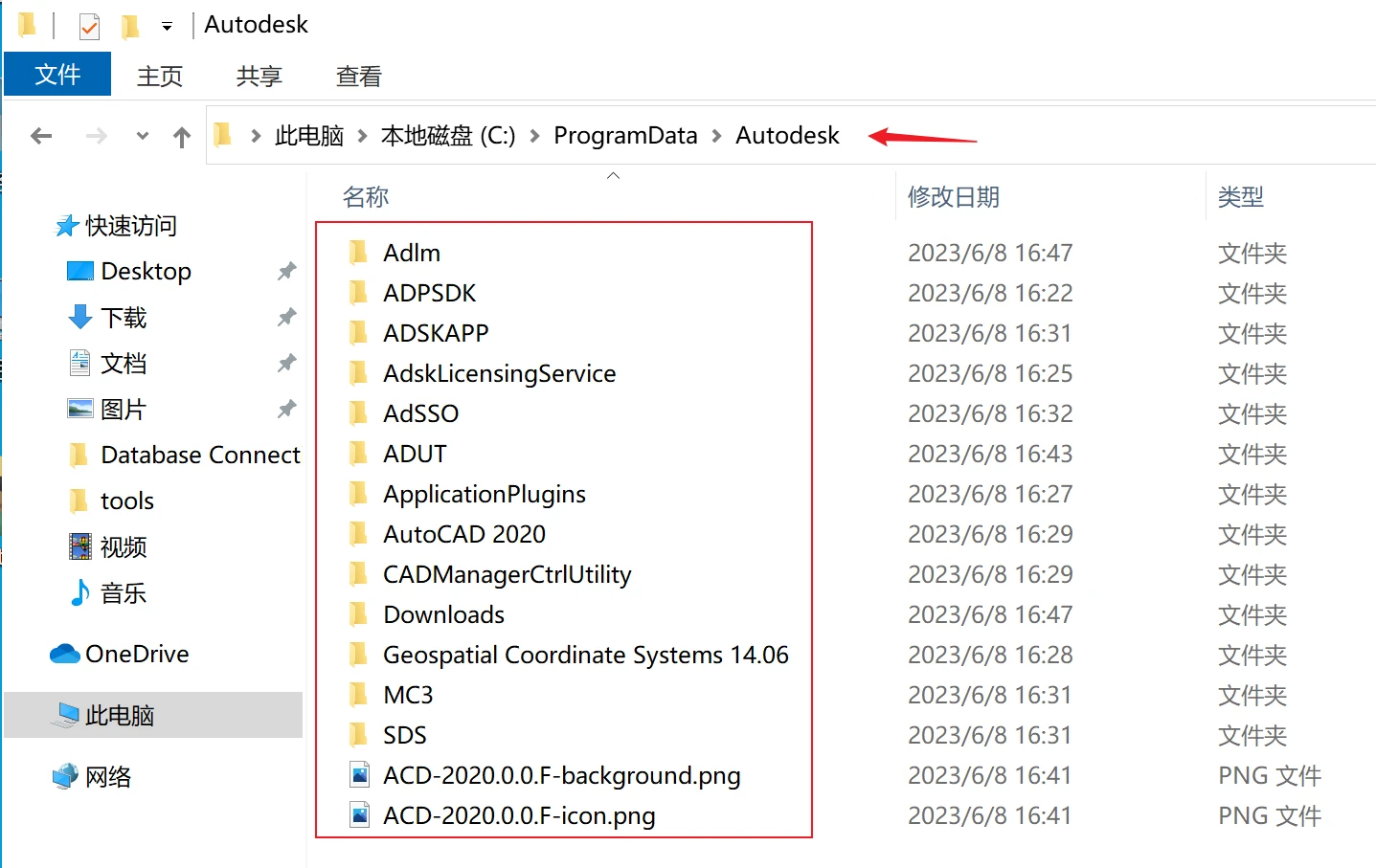The width and height of the screenshot is (1376, 868).
Task: Click 本地磁盘 (C:) in the address bar
Action: click(x=448, y=136)
